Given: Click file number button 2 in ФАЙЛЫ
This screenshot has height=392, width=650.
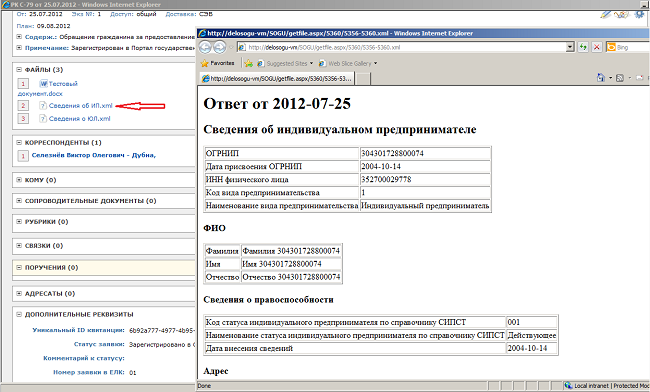Looking at the screenshot, I should pyautogui.click(x=23, y=106).
